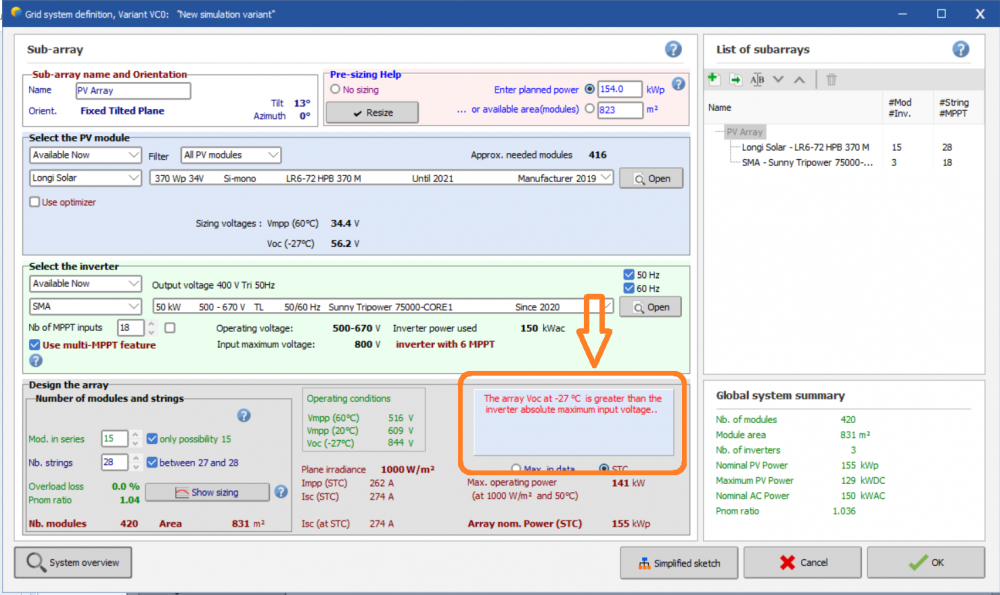Click the PV Array name input field
The image size is (1000, 595).
[x=132, y=90]
